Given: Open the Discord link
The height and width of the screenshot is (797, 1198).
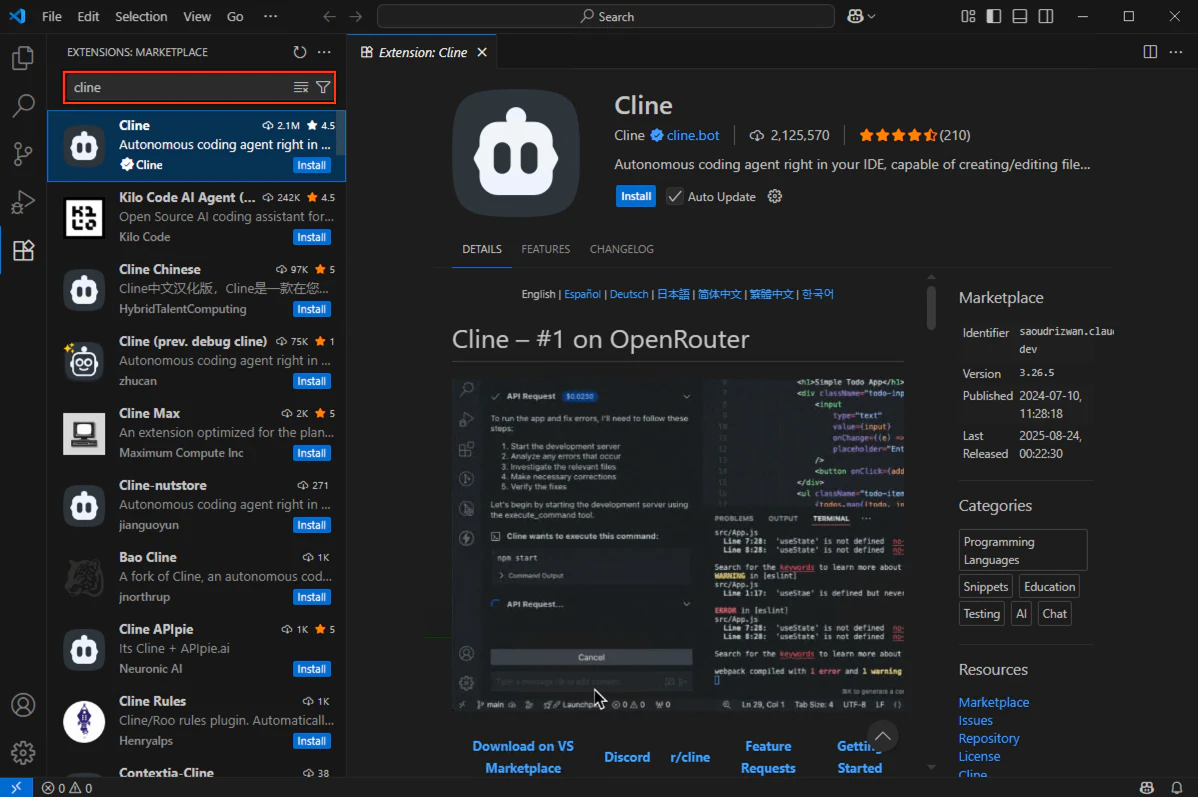Looking at the screenshot, I should click(627, 757).
